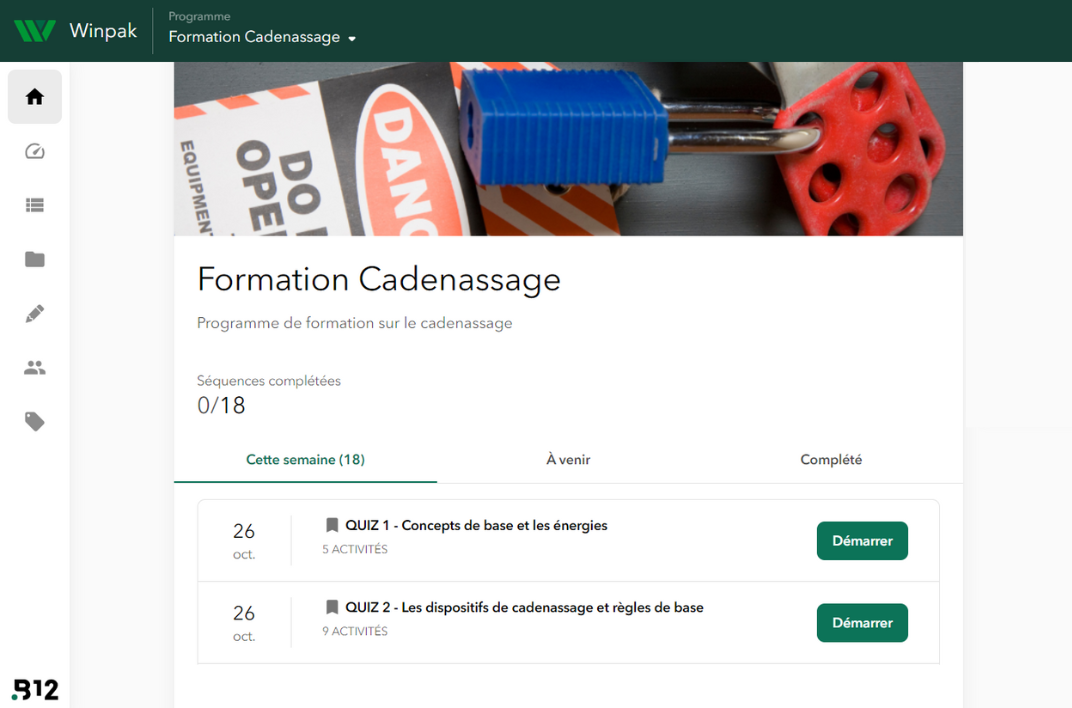Screen dimensions: 1072x708
Task: Open the Complété tab
Action: 831,459
